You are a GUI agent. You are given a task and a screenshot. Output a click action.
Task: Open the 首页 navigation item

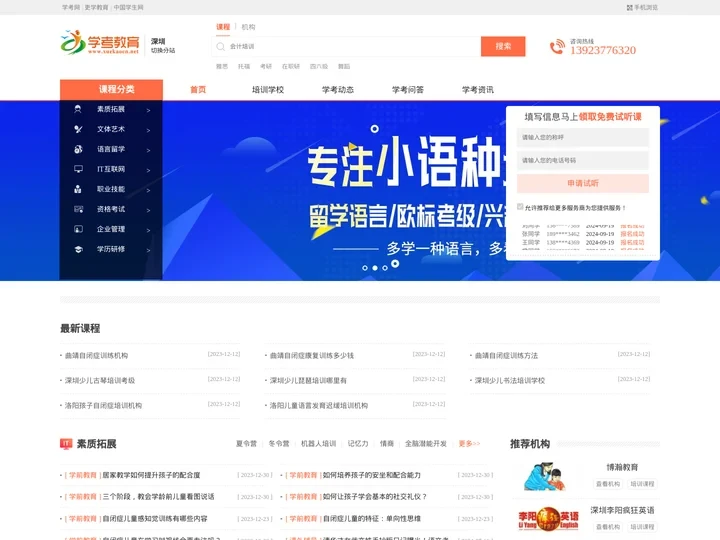pos(198,90)
